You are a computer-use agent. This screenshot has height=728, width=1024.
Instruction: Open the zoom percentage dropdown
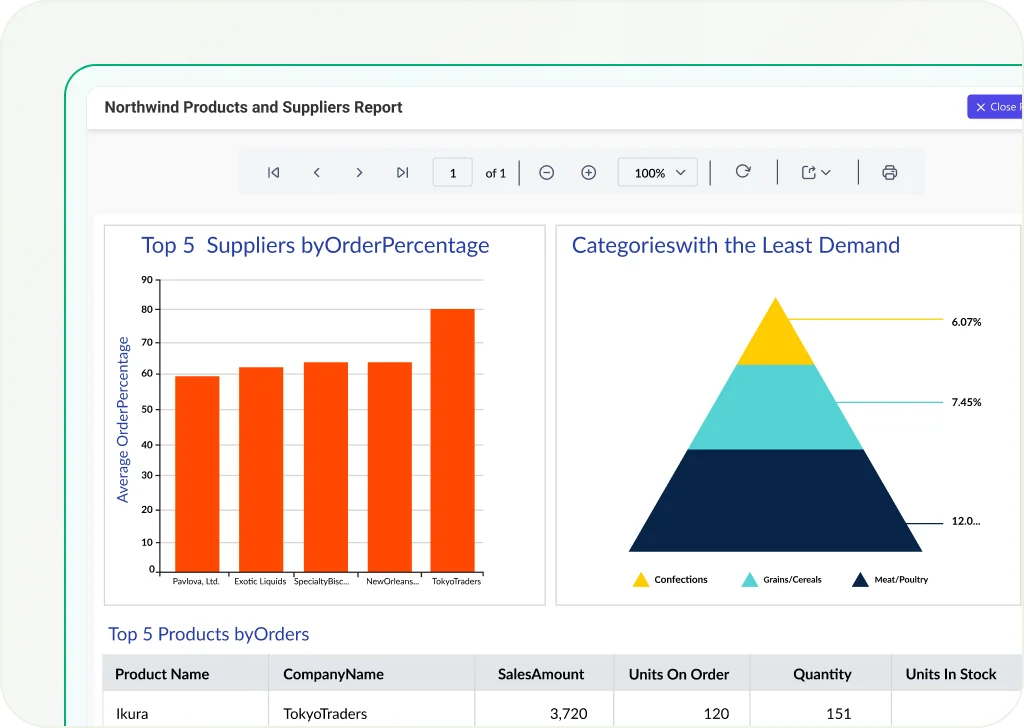pos(657,172)
